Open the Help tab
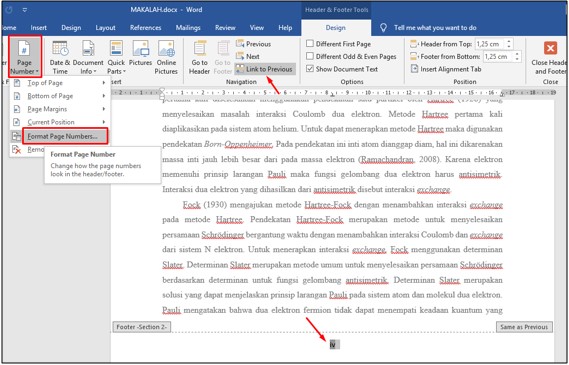The height and width of the screenshot is (365, 569). 285,28
